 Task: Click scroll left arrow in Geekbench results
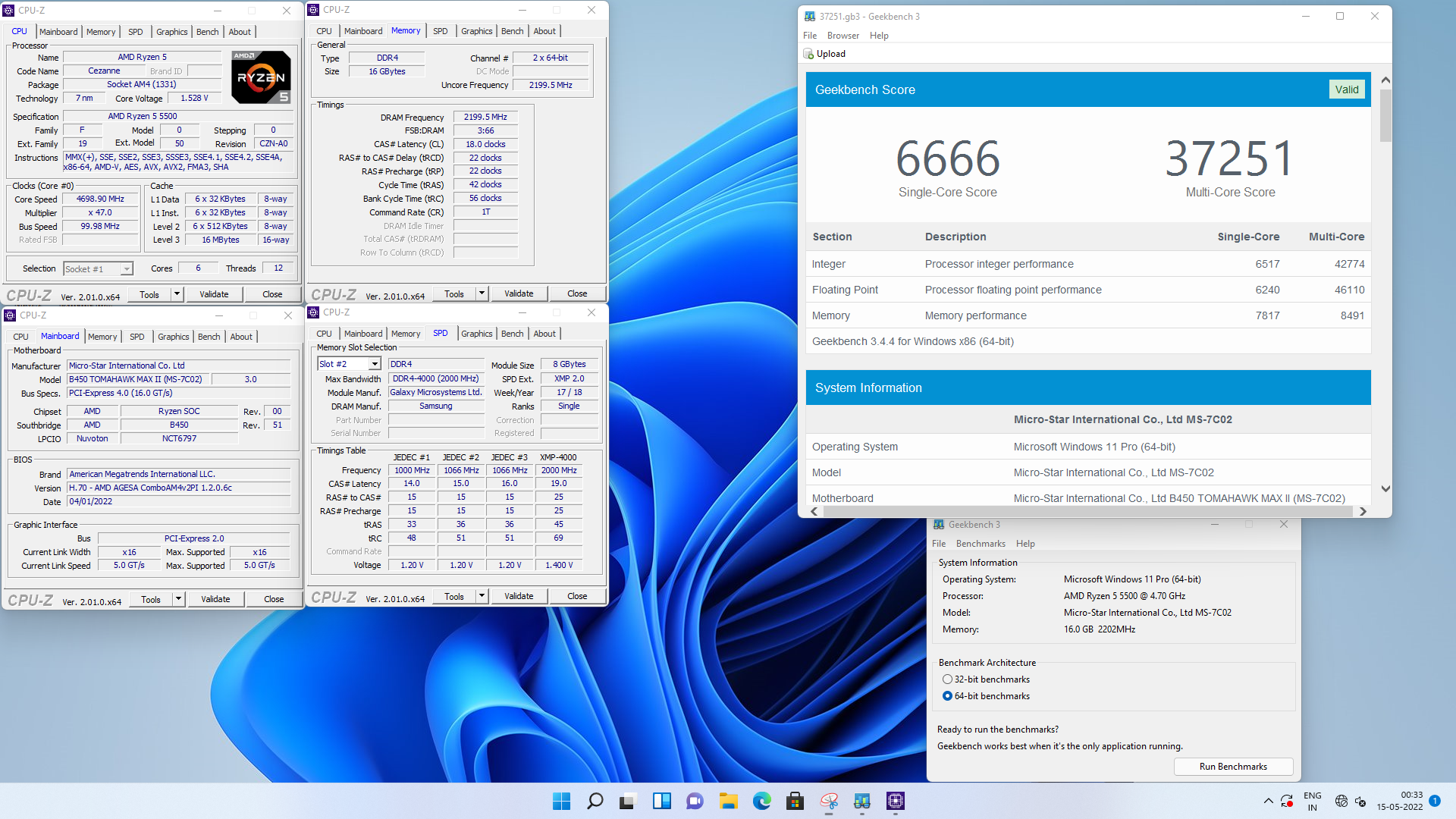[x=814, y=512]
